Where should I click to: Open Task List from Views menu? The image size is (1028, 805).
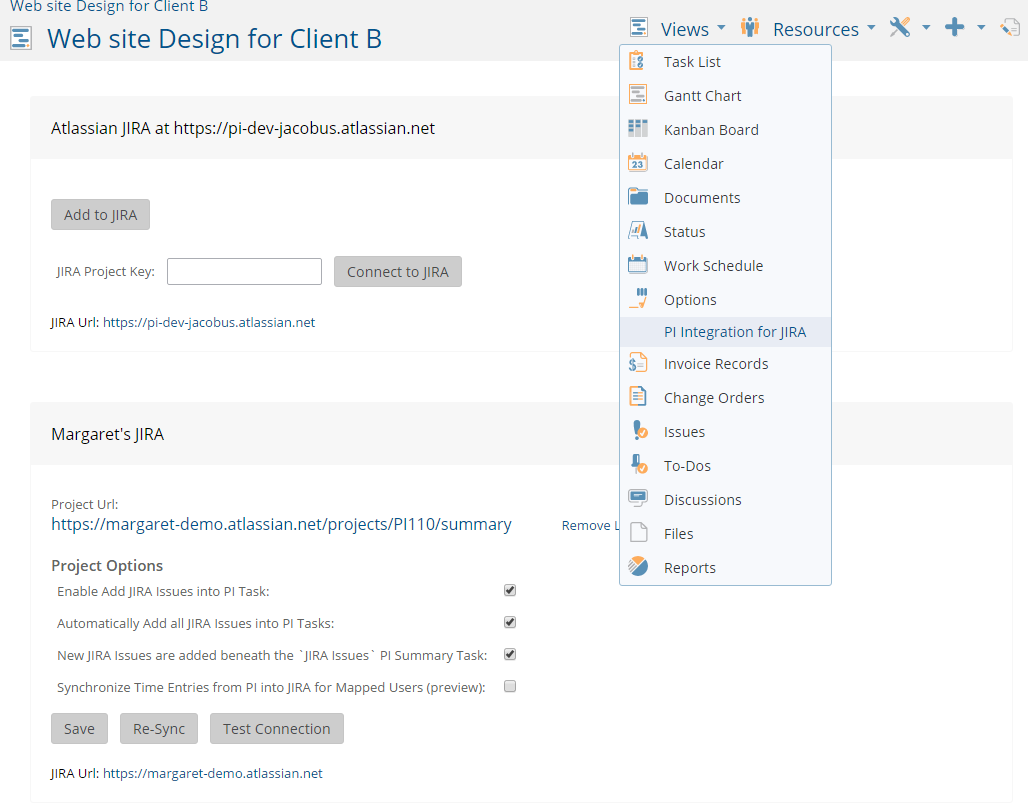click(x=725, y=62)
